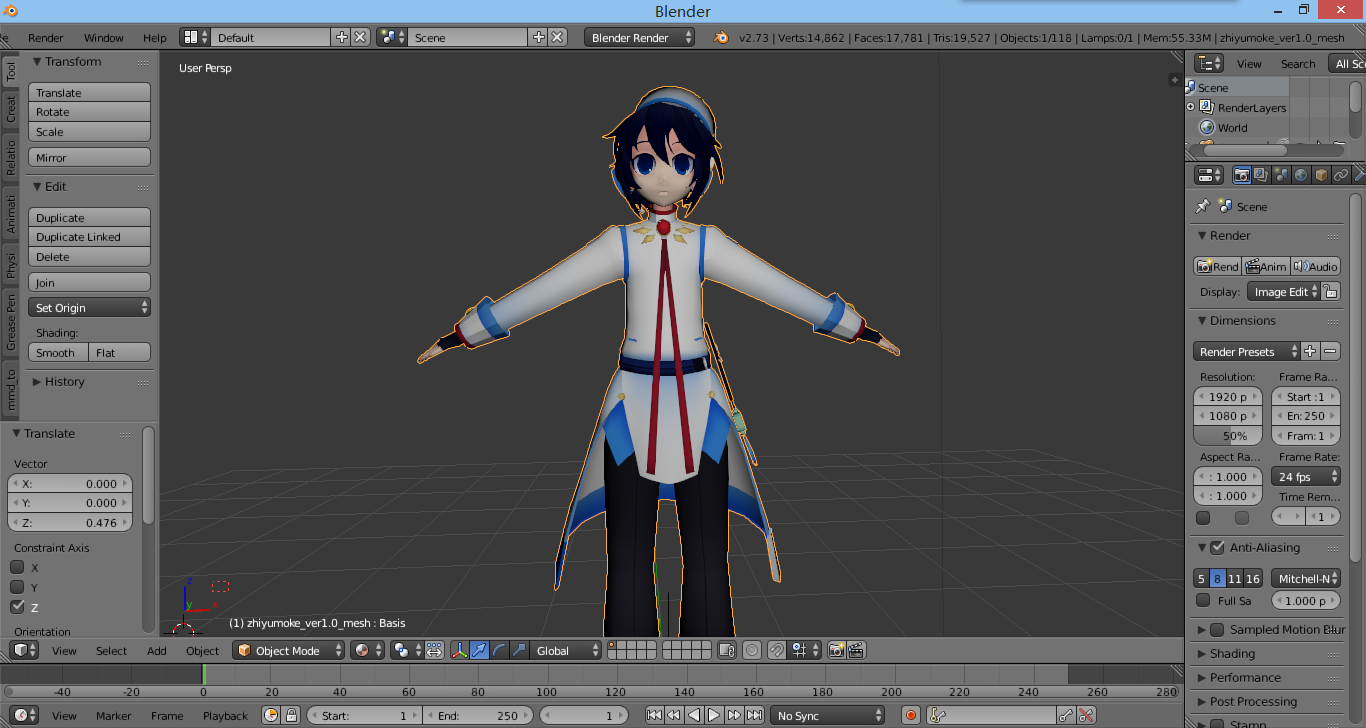Viewport: 1366px width, 728px height.
Task: Click the Duplicate Linked button
Action: click(x=89, y=237)
